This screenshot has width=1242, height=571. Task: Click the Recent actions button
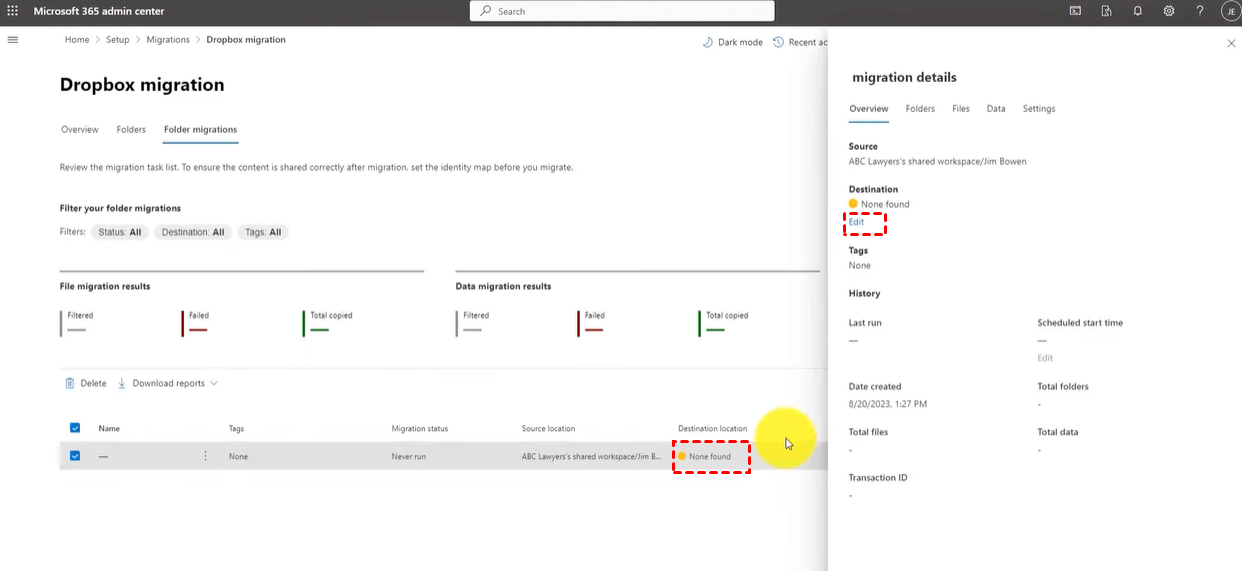tap(801, 42)
